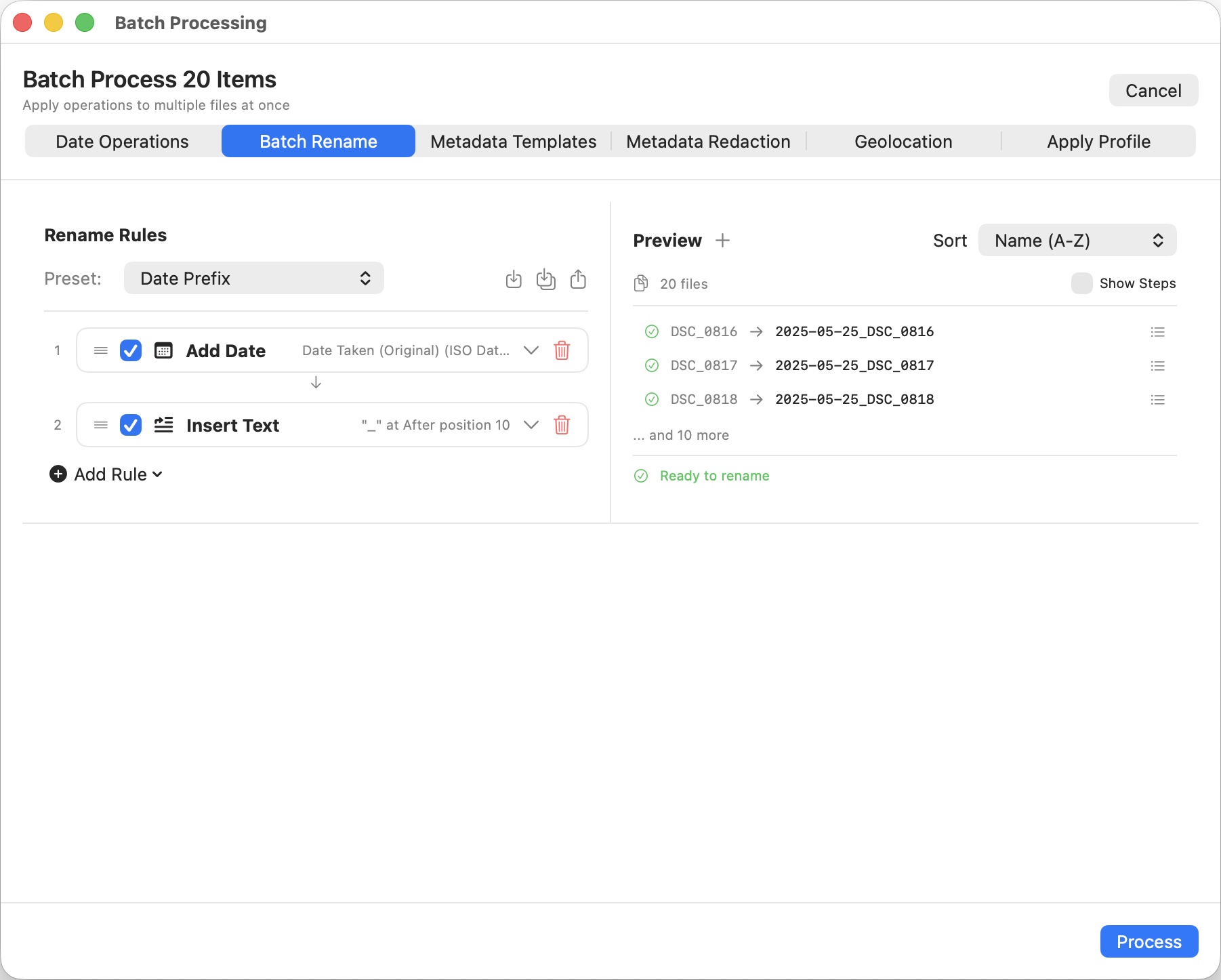This screenshot has width=1221, height=980.
Task: Click the drag handle on the Add Date rule
Action: click(x=100, y=350)
